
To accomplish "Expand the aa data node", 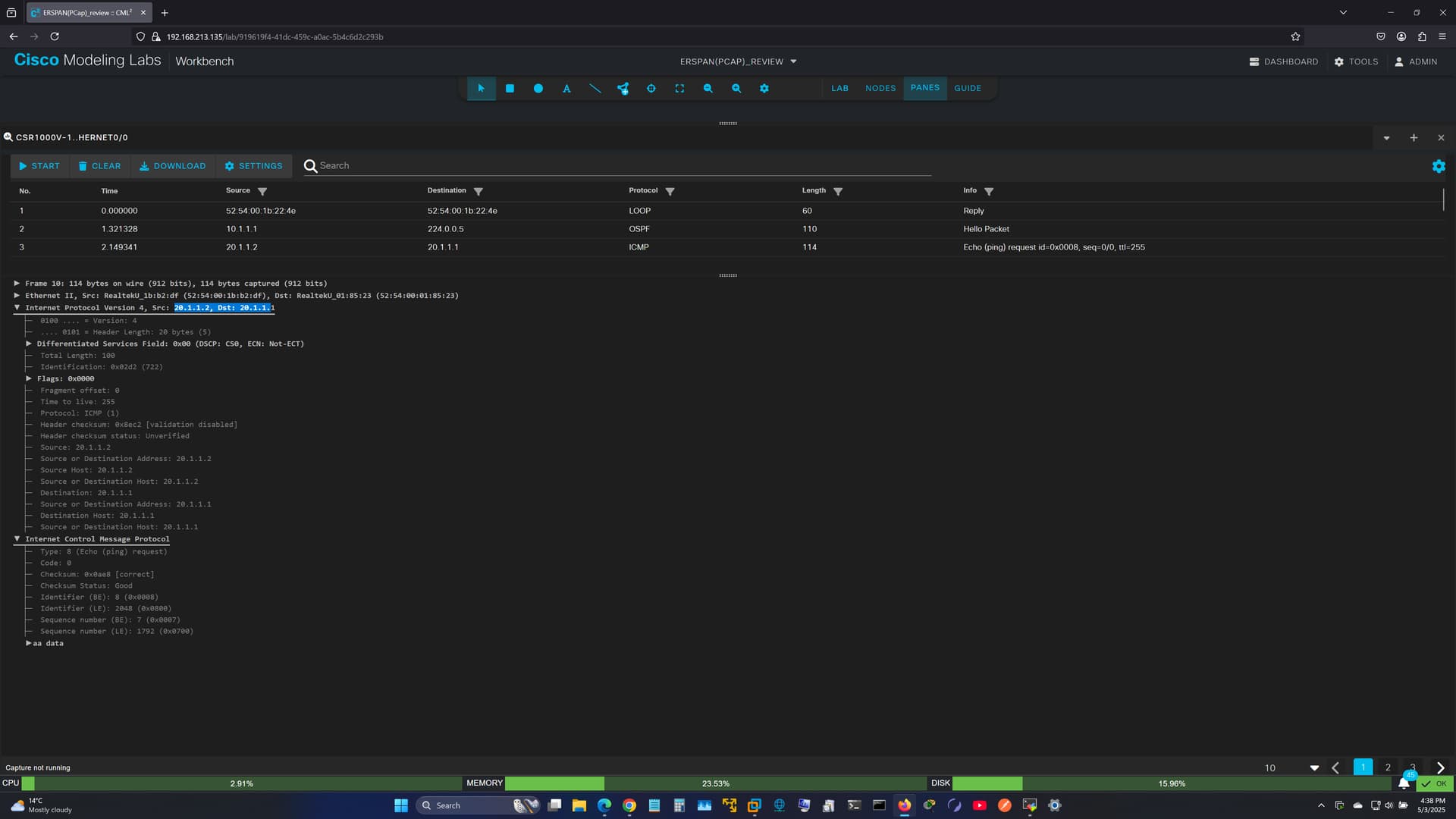I will tap(29, 643).
